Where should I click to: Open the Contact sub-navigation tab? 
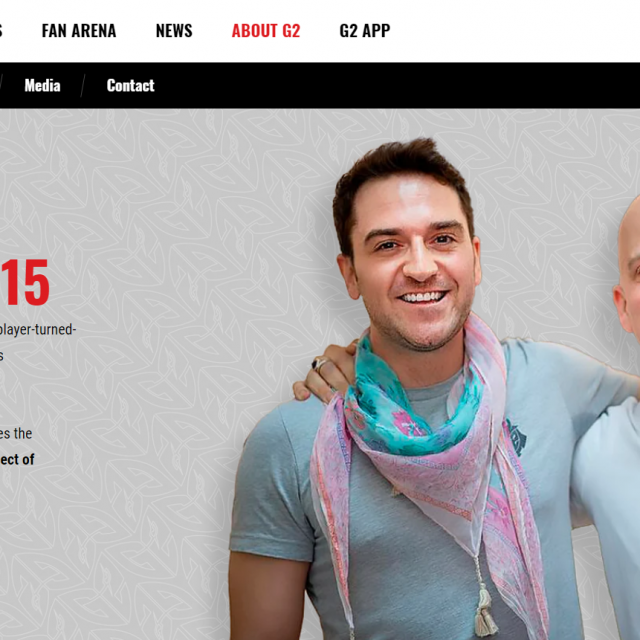point(131,85)
